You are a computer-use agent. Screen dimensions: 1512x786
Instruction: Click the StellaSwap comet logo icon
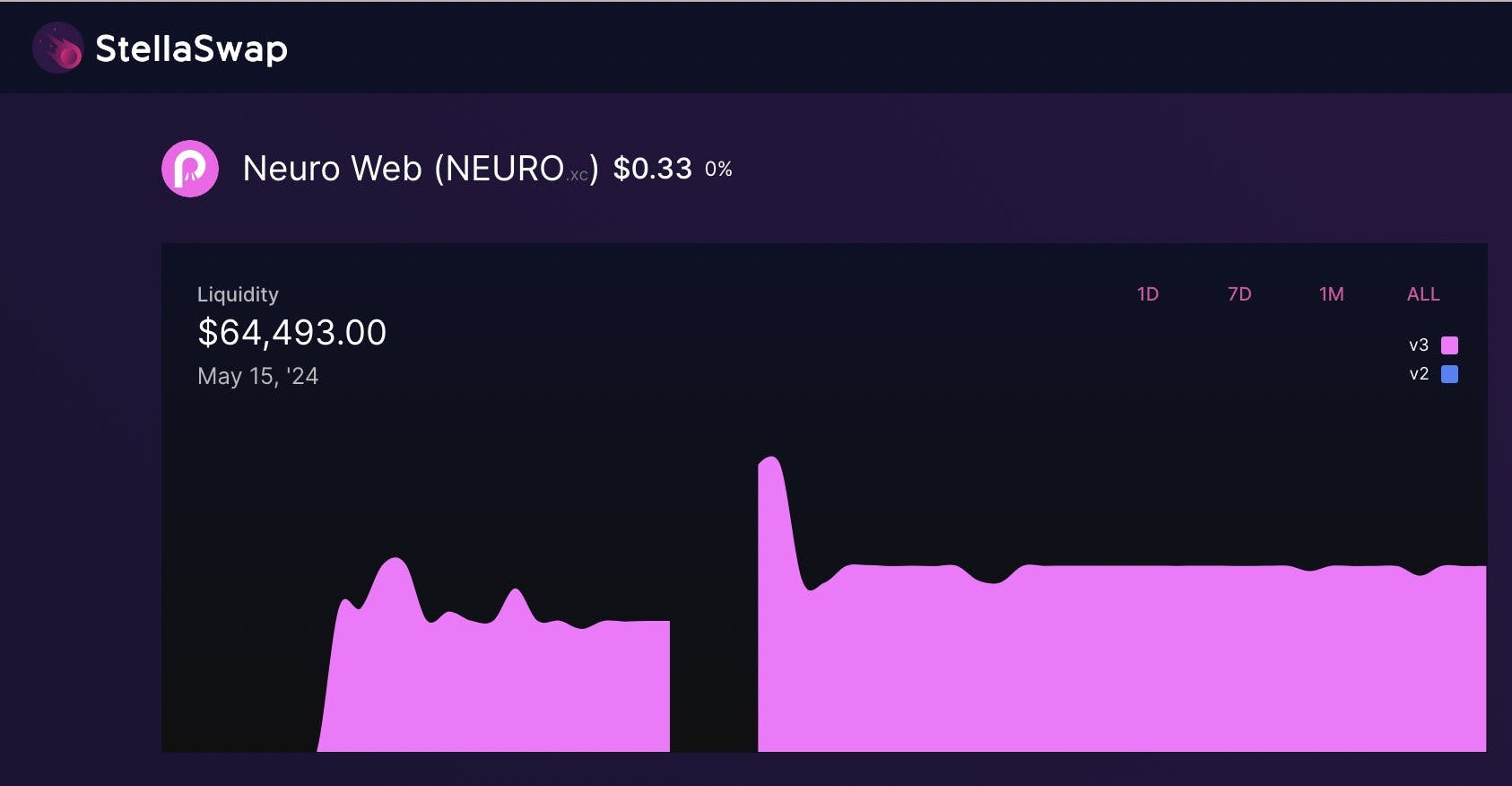click(x=58, y=48)
